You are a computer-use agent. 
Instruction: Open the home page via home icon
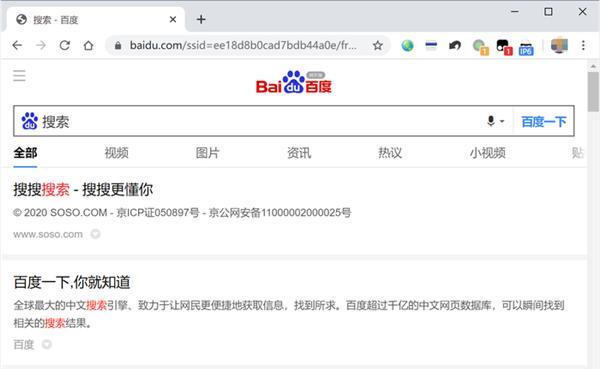88,46
